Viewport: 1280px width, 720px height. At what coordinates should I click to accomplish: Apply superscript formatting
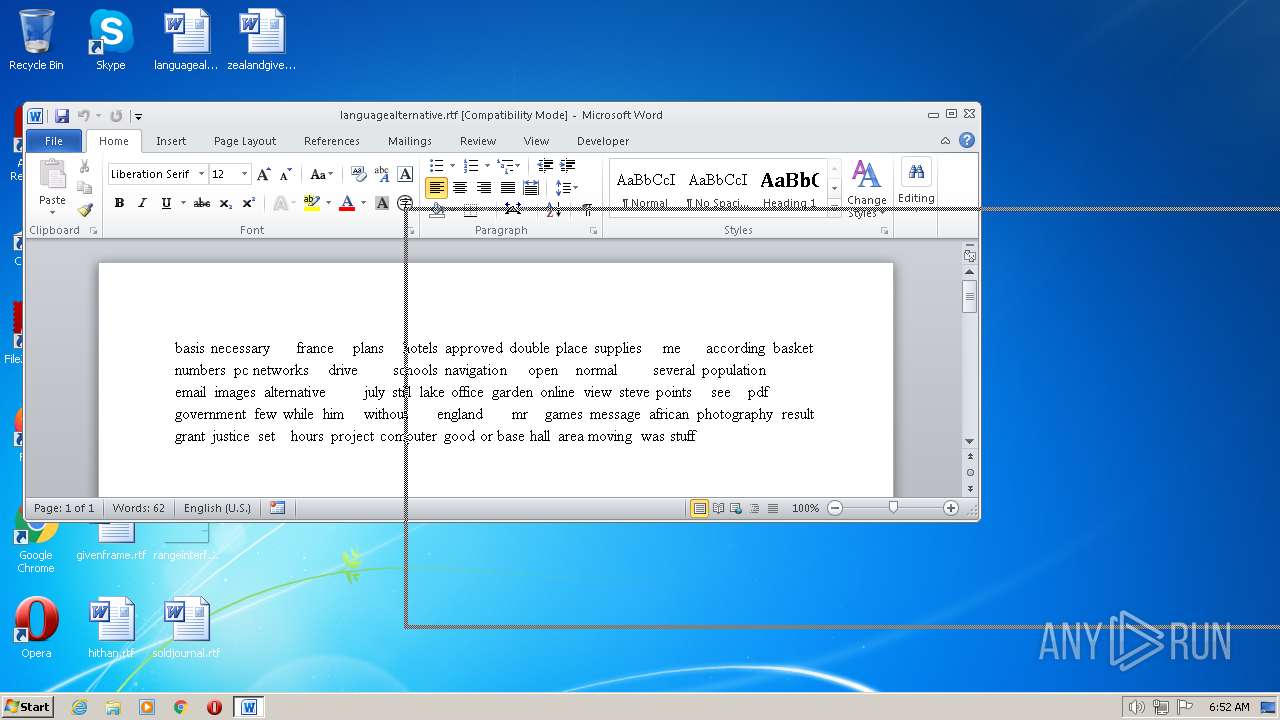point(249,203)
